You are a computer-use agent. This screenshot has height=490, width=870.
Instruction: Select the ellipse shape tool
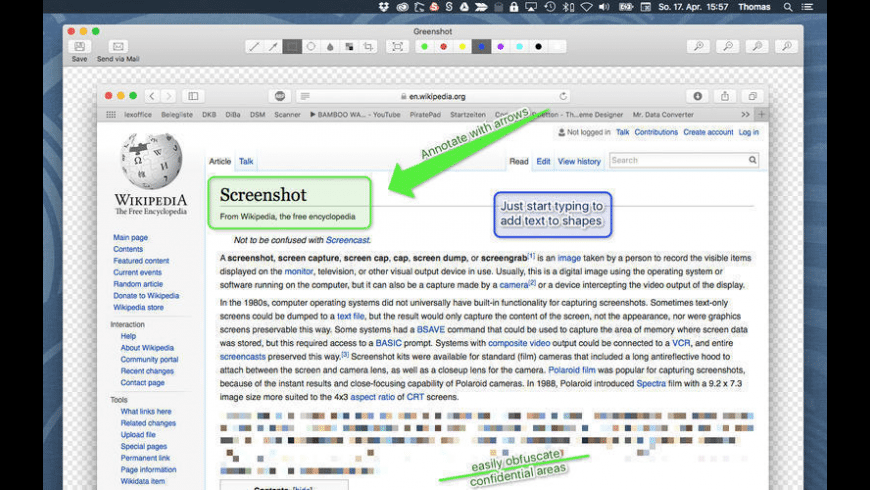tap(311, 47)
